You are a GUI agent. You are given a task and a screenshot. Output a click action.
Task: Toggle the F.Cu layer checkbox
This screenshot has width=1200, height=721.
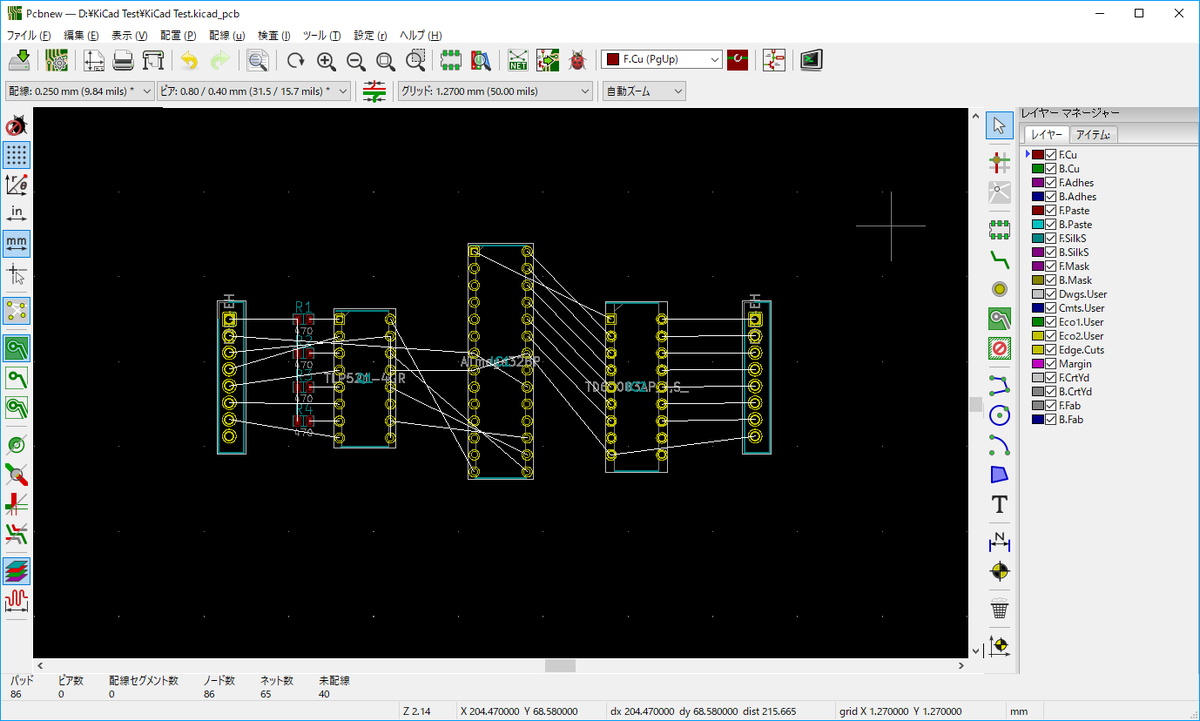1051,155
